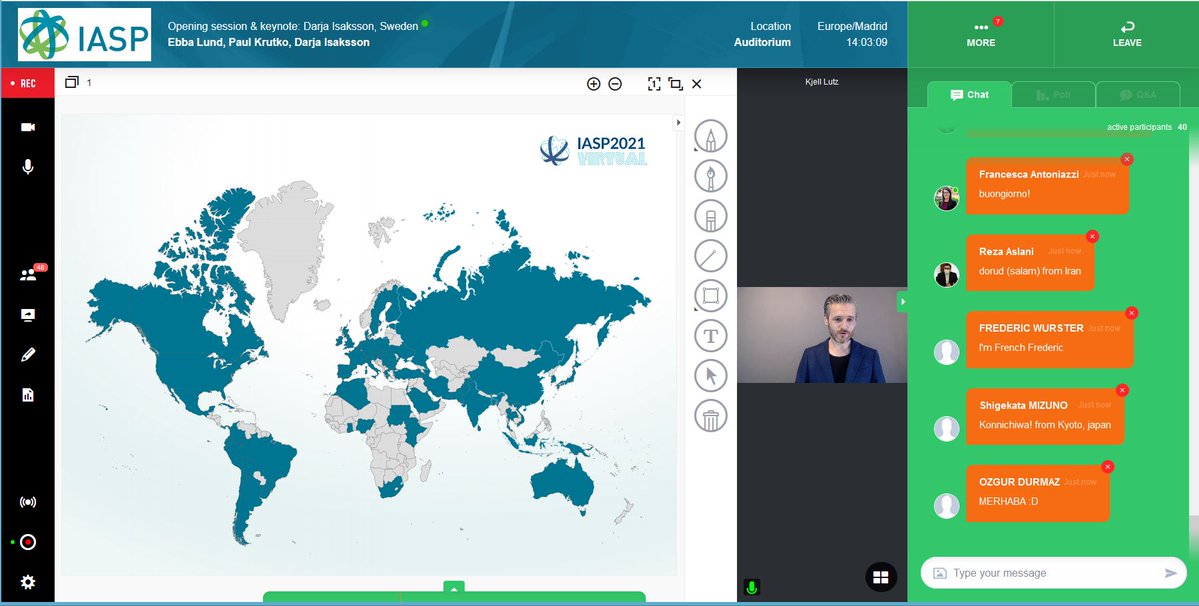The width and height of the screenshot is (1199, 606).
Task: Send the chat message
Action: tap(1170, 573)
